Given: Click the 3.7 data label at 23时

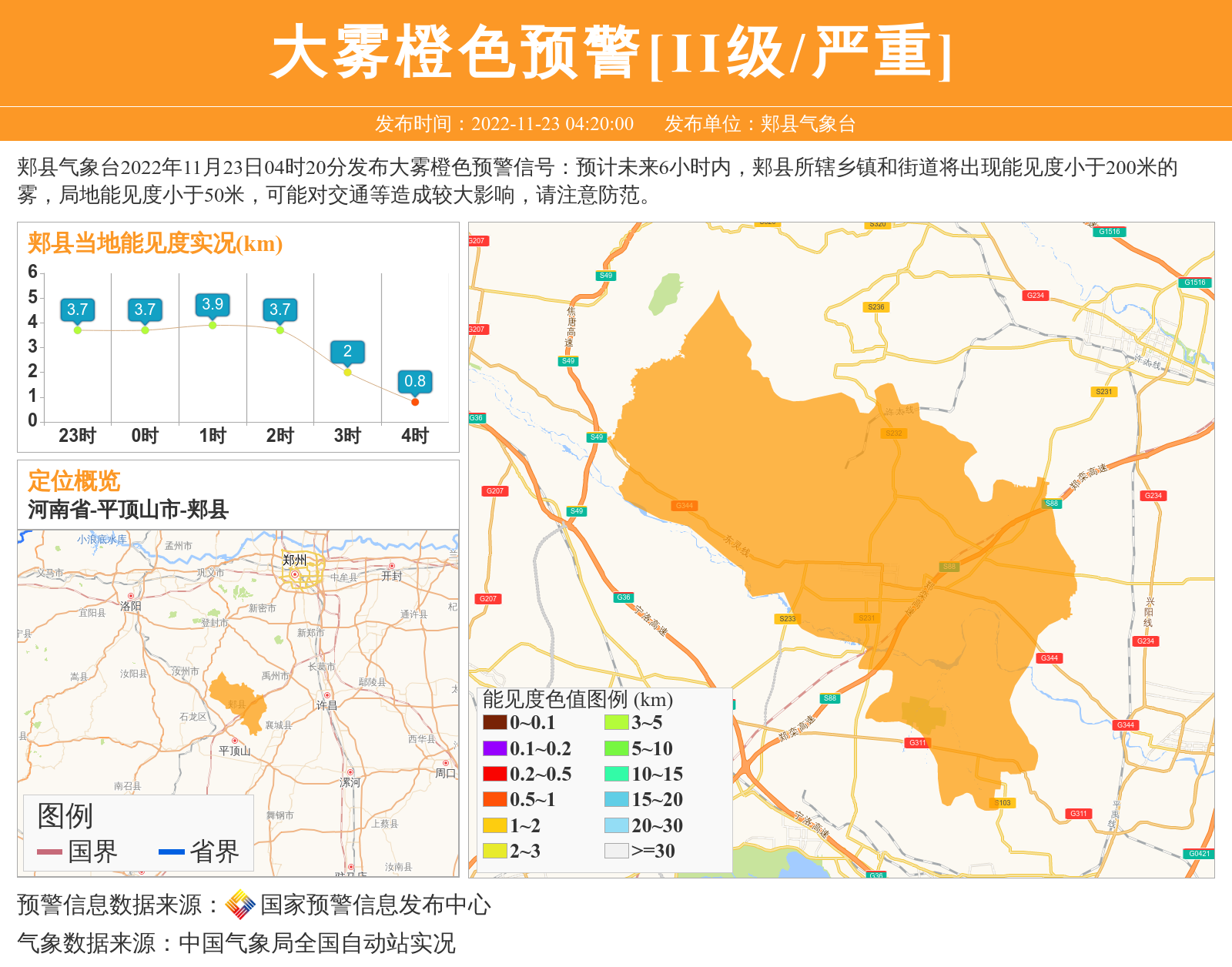Looking at the screenshot, I should (77, 310).
